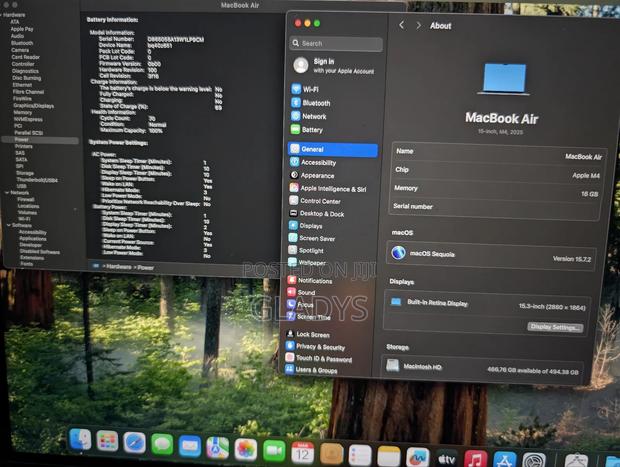Launch FaceTime from the Dock
The width and height of the screenshot is (620, 467).
274,451
